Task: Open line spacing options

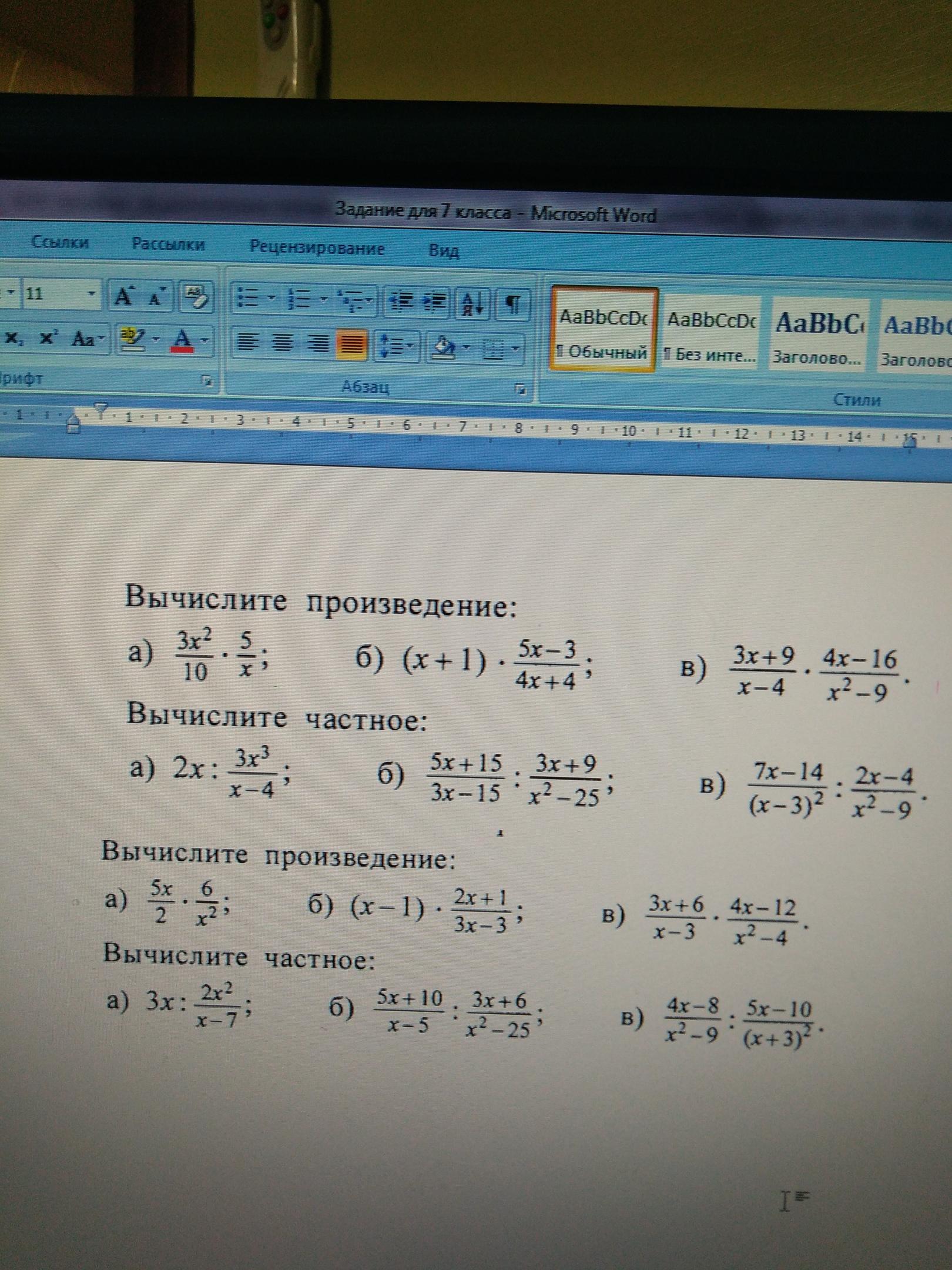Action: click(397, 346)
